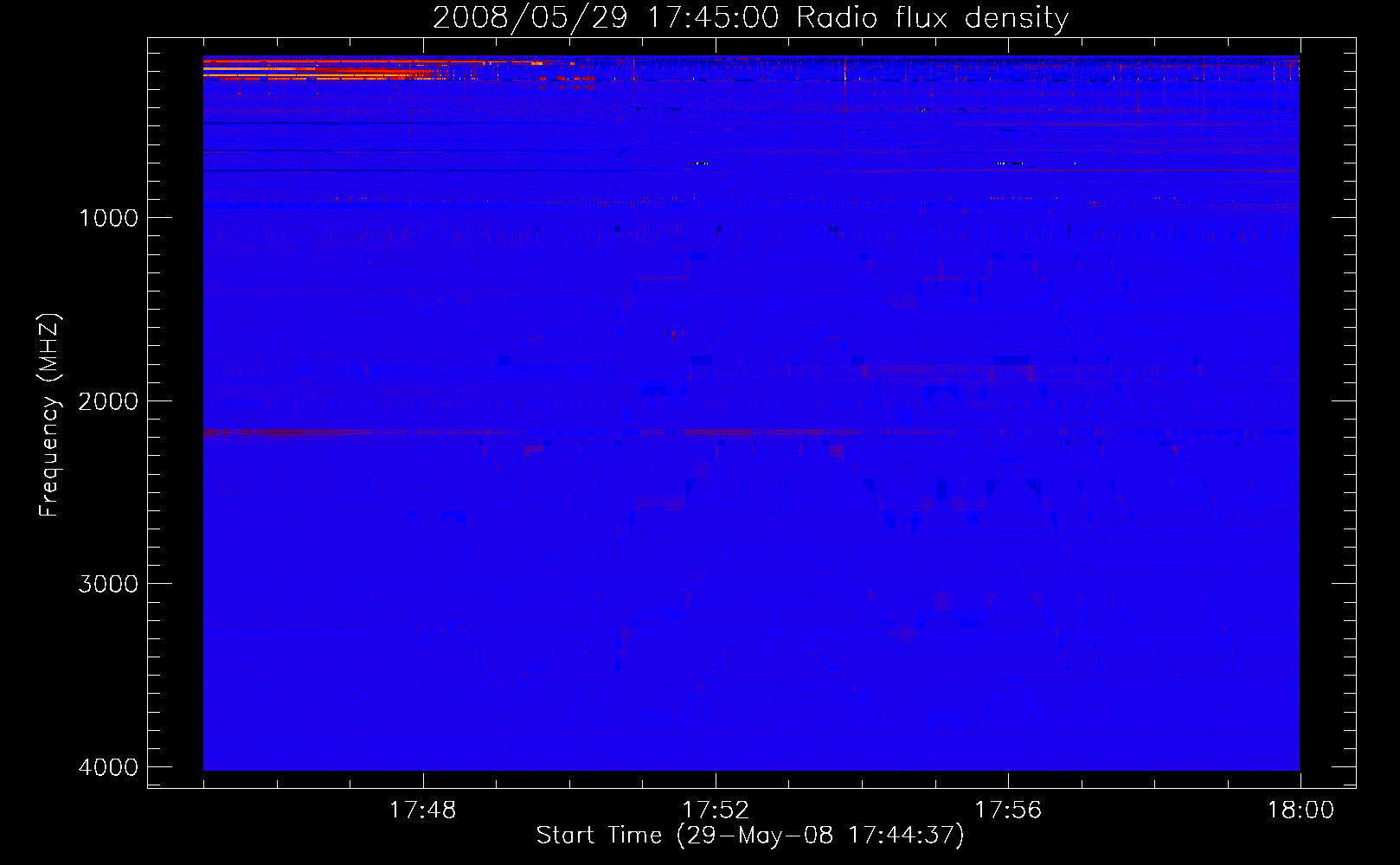
Task: Click the "3000" frequency tick label
Action: click(x=108, y=584)
